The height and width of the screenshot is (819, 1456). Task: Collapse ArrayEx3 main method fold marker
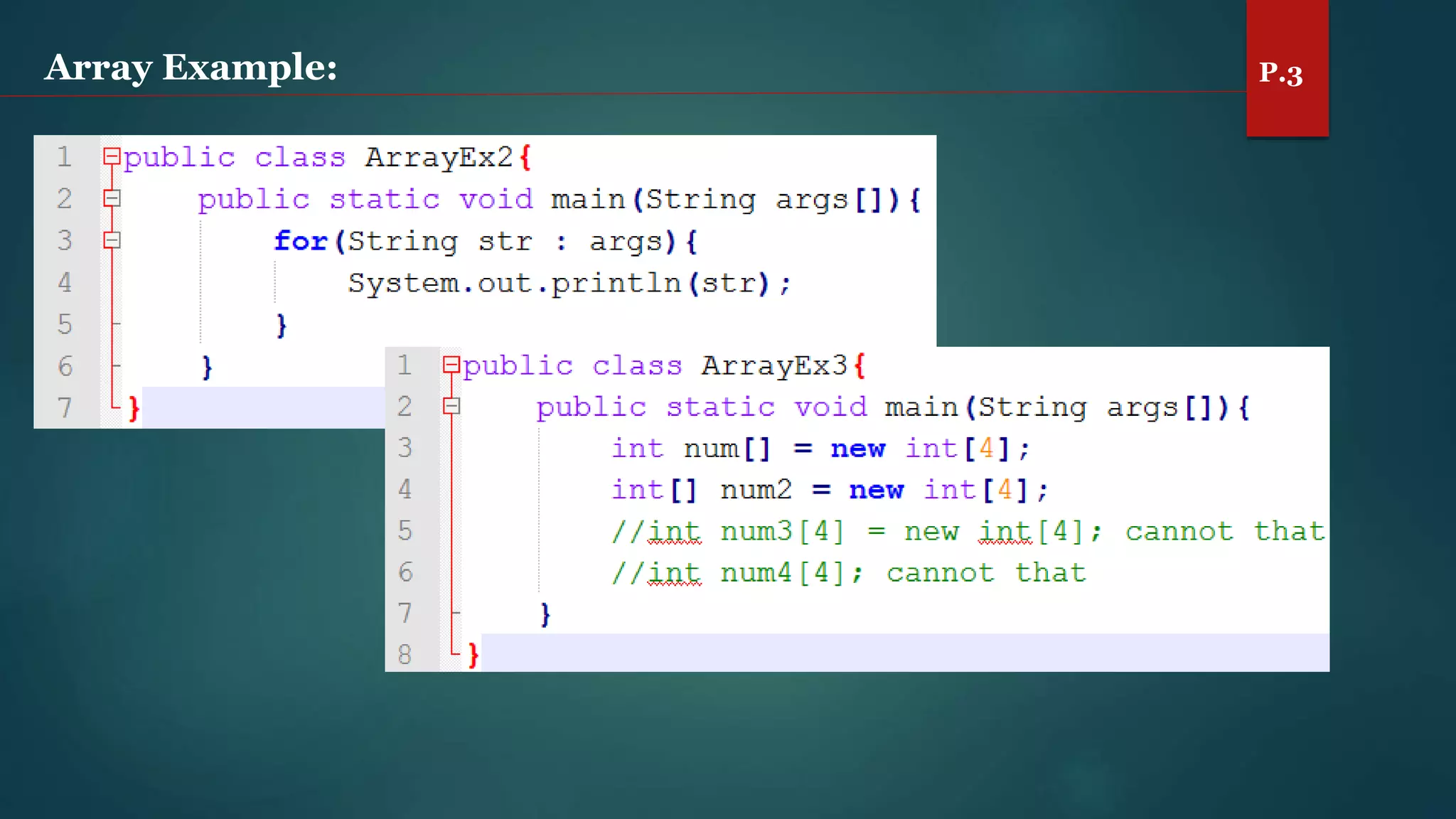tap(451, 407)
